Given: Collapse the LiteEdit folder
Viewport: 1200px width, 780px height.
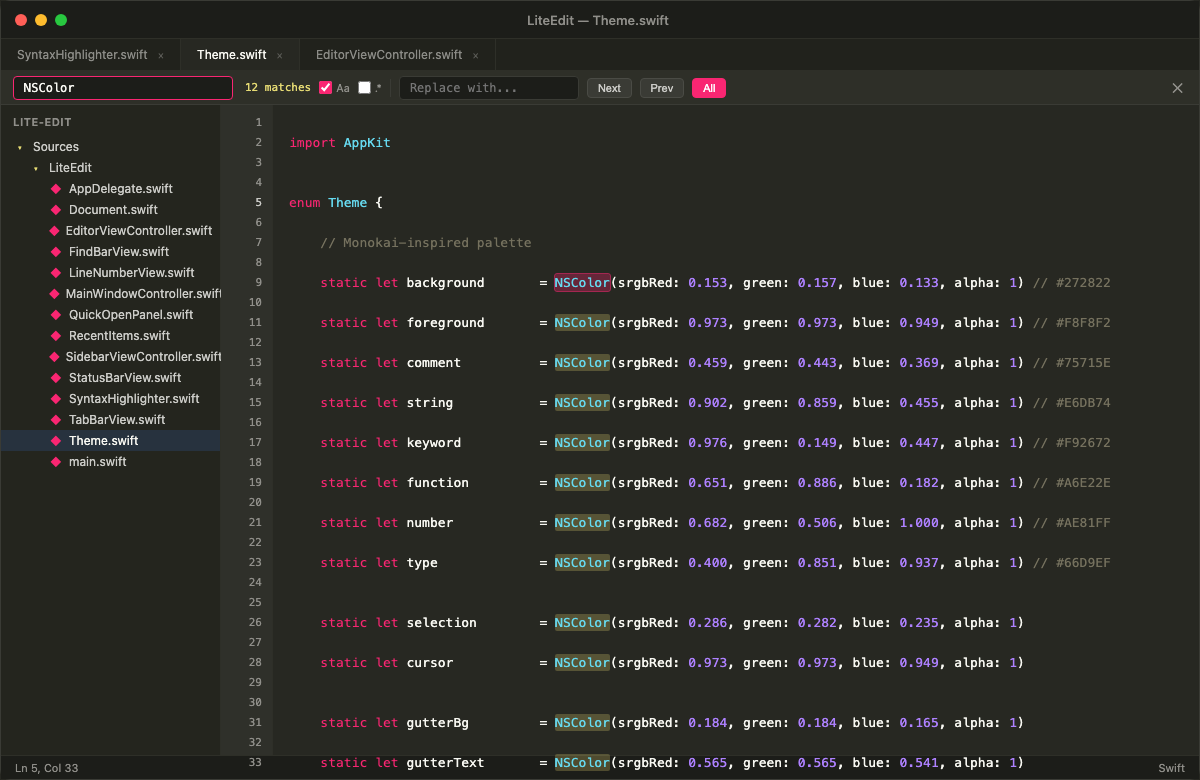Looking at the screenshot, I should click(x=36, y=168).
